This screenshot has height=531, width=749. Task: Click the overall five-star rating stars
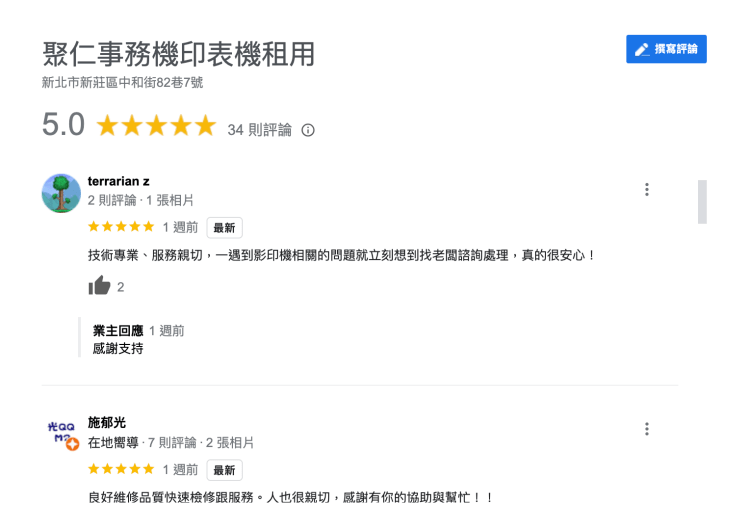(155, 126)
